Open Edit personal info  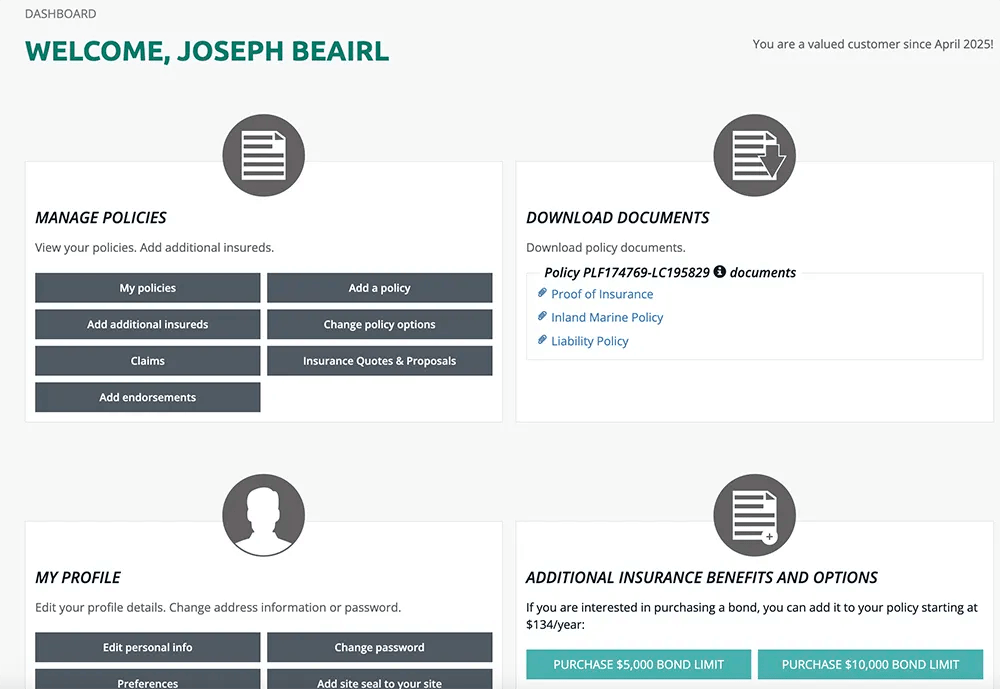click(147, 647)
